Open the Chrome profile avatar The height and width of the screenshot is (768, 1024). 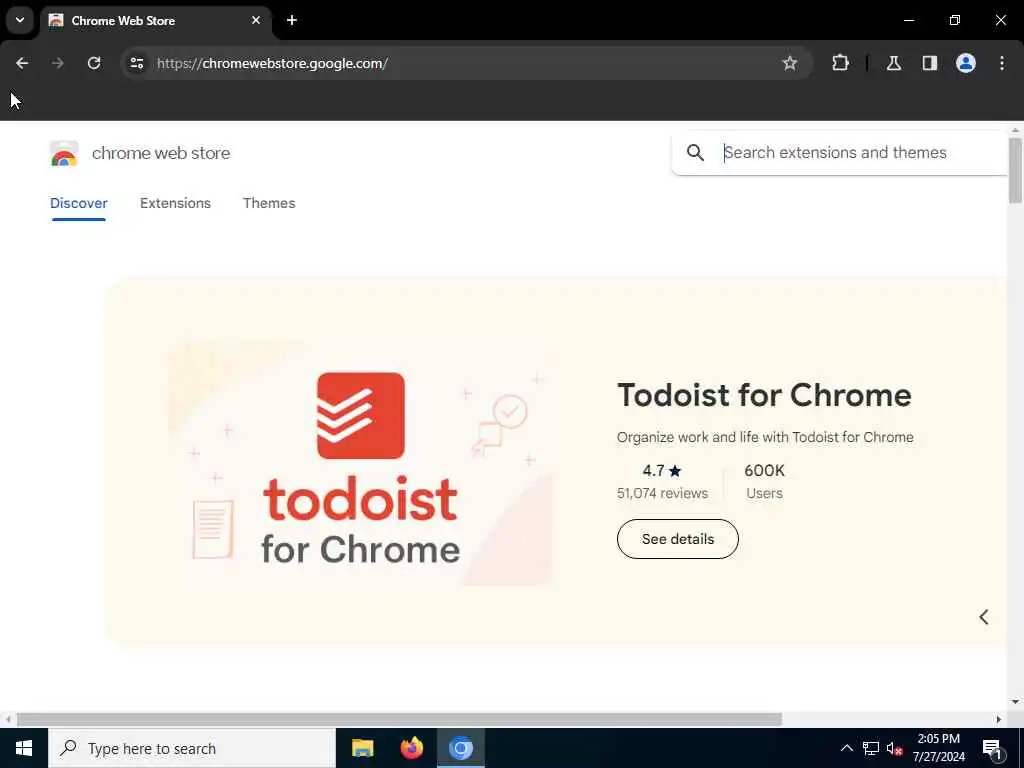point(966,63)
